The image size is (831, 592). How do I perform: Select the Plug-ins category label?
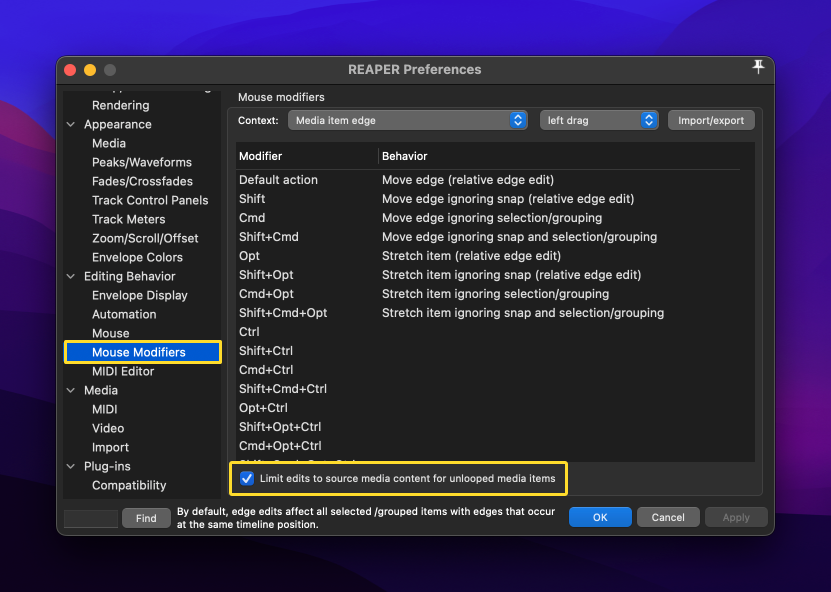point(107,466)
